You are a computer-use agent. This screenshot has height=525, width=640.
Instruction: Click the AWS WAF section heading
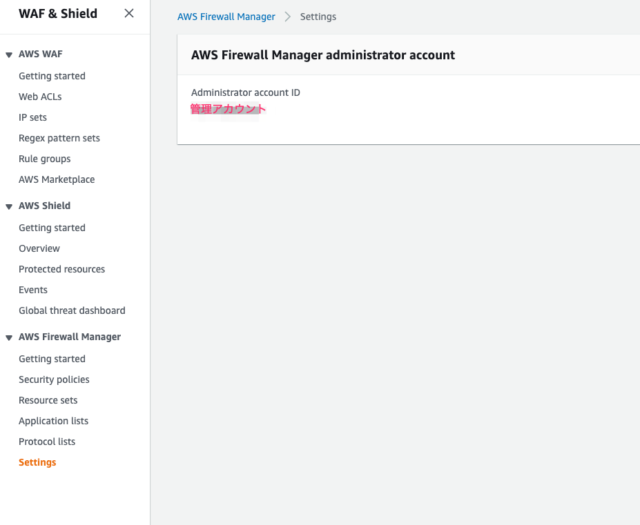point(40,54)
